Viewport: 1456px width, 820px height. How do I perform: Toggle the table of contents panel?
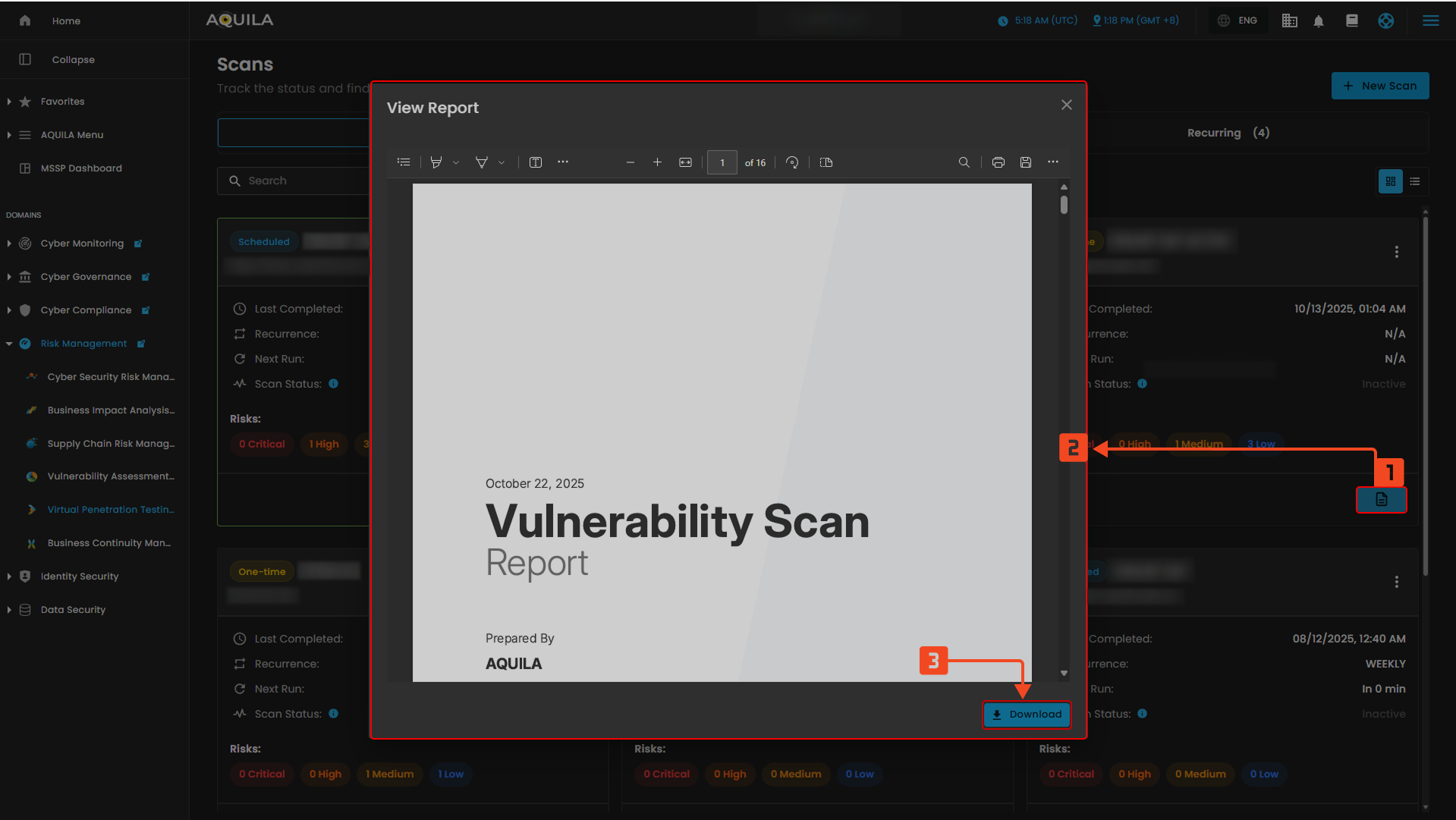pos(404,162)
